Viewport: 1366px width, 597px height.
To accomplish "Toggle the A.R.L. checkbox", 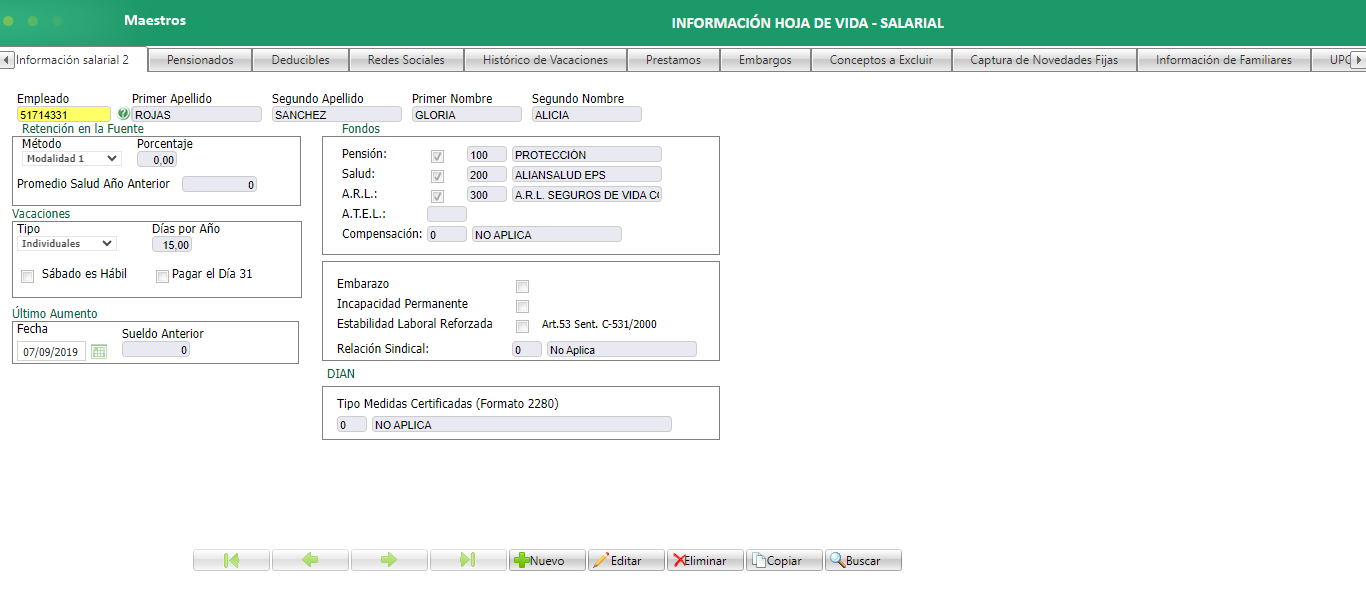I will point(437,196).
